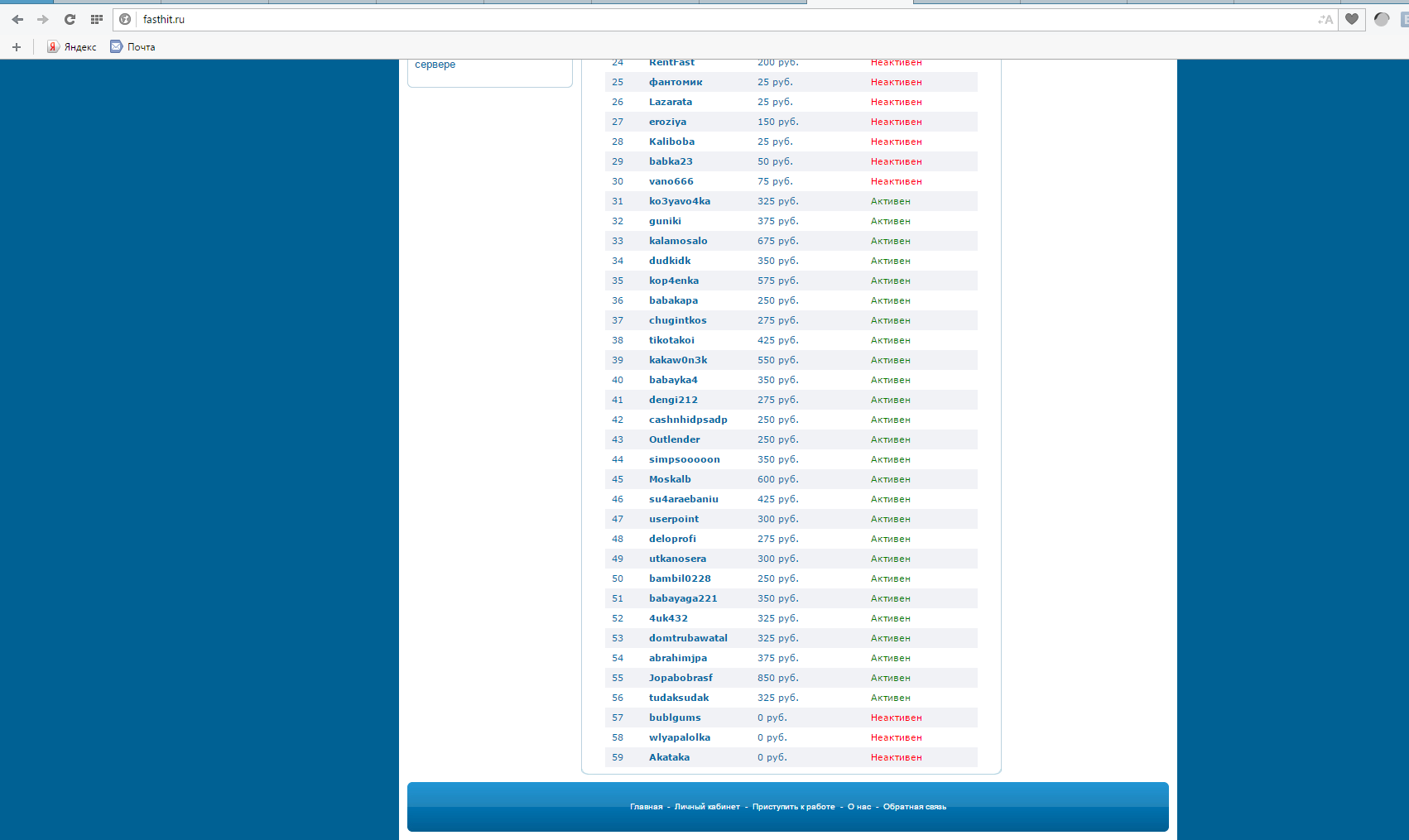Open the footer link Личный кабинет
The image size is (1409, 840).
tap(707, 807)
